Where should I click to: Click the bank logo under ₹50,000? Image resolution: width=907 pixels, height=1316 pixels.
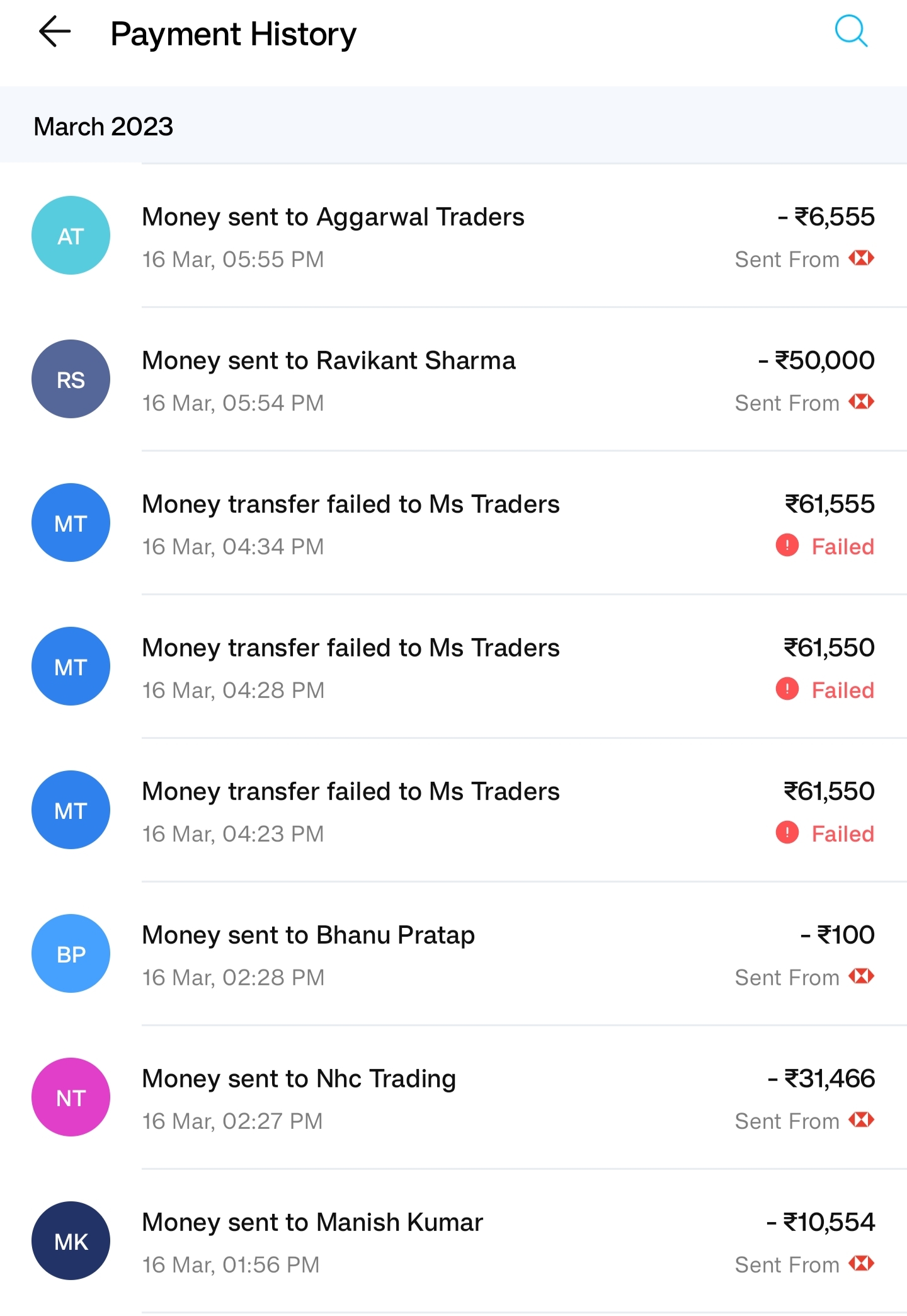[x=861, y=402]
